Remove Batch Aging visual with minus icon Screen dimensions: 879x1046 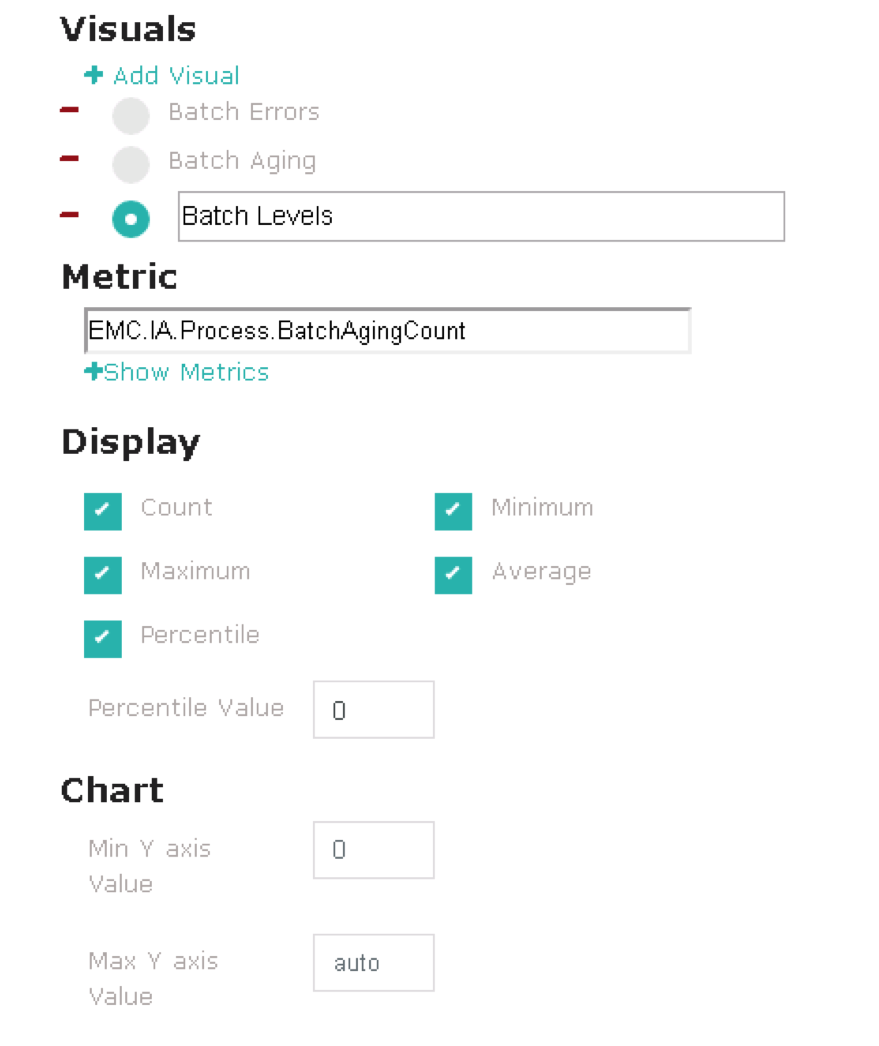tap(69, 159)
